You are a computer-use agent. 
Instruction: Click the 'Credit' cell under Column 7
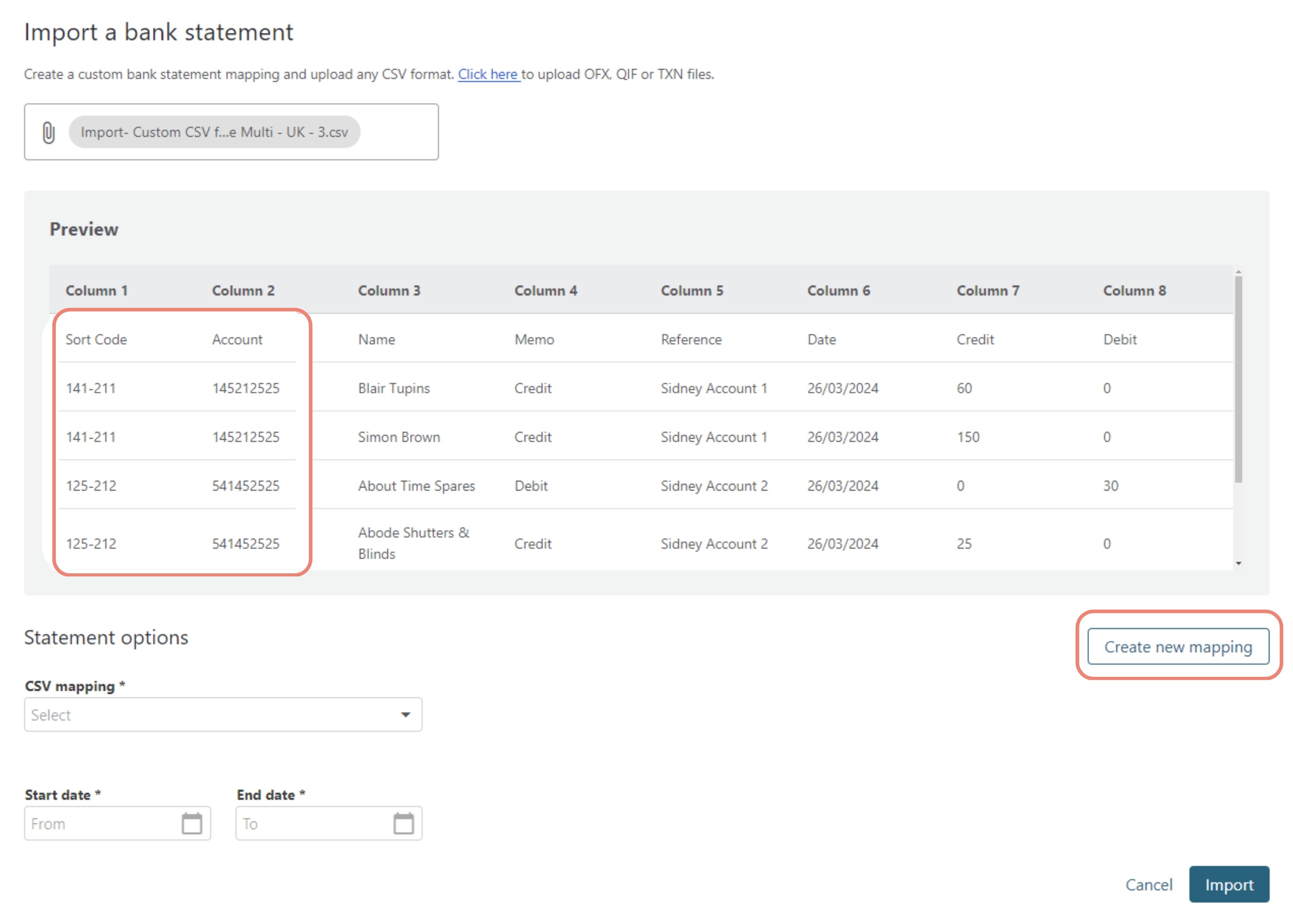(975, 340)
